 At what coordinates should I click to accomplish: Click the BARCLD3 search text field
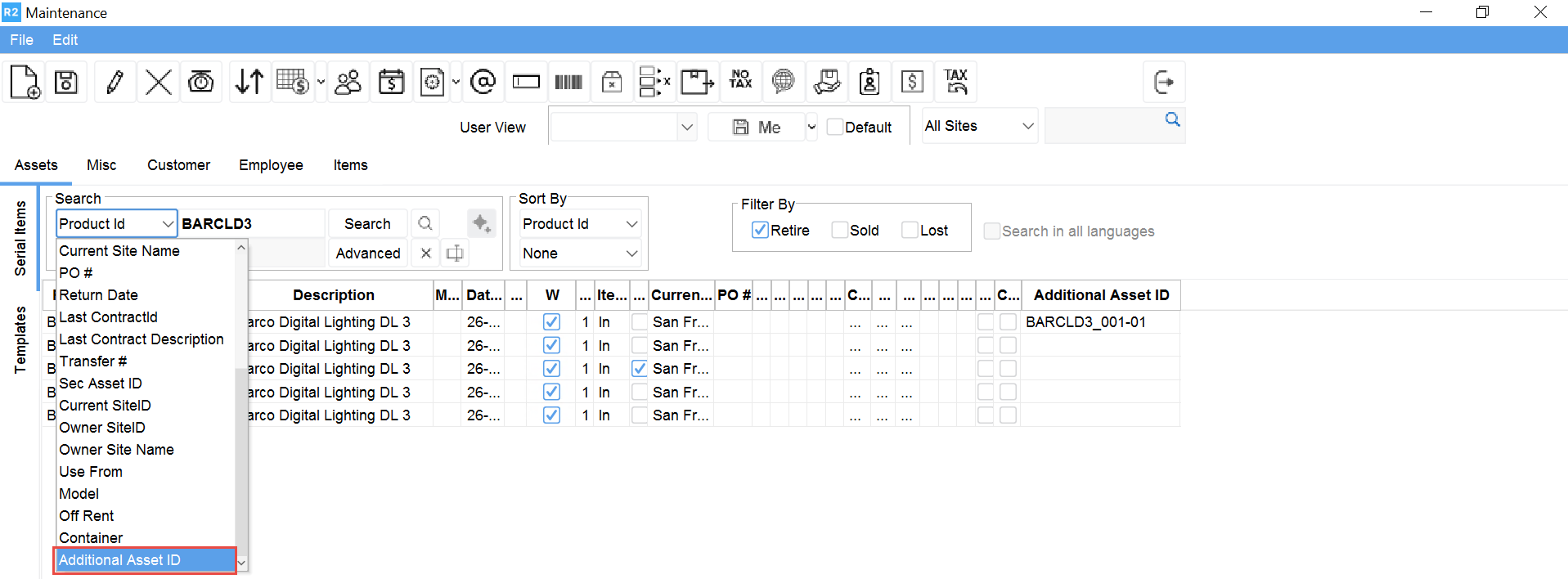250,224
